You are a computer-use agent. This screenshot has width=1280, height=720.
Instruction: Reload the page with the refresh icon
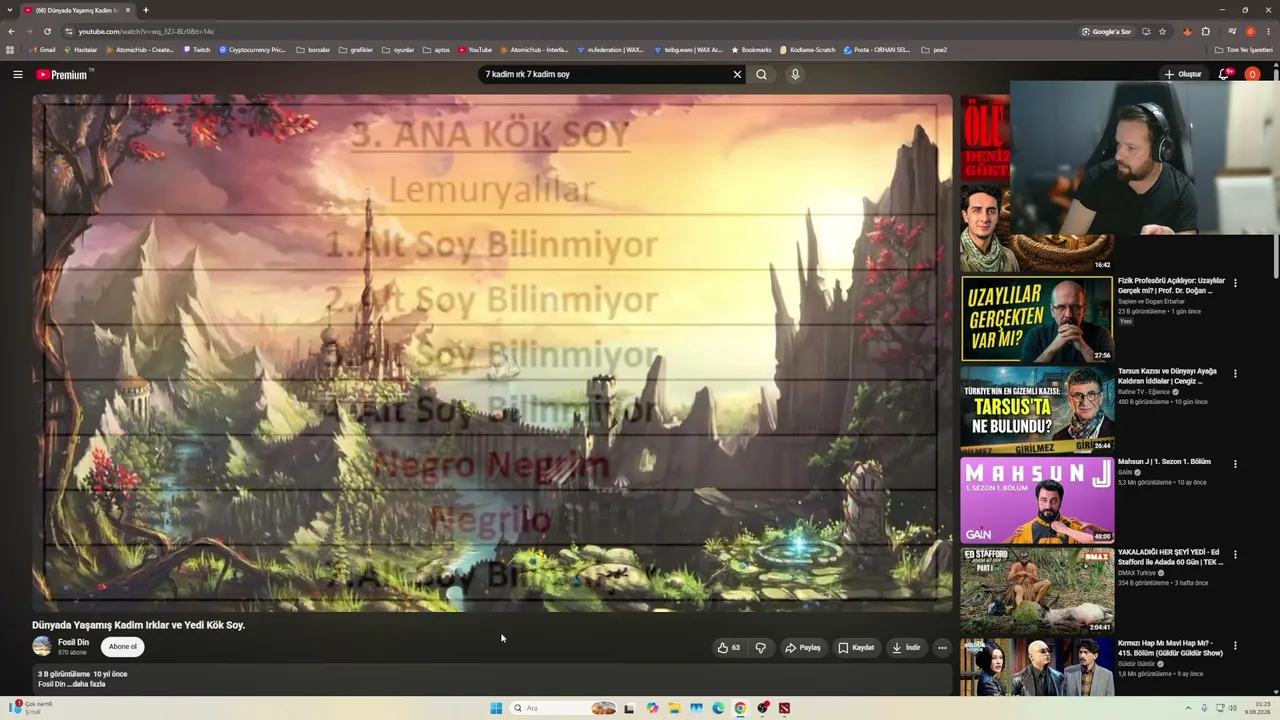pos(47,31)
